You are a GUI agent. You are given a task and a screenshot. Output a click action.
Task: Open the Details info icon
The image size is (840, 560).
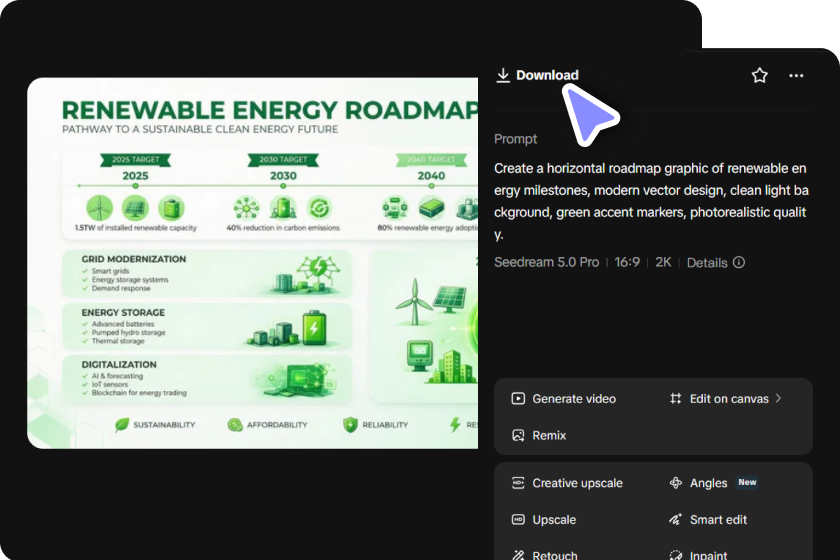pyautogui.click(x=739, y=262)
